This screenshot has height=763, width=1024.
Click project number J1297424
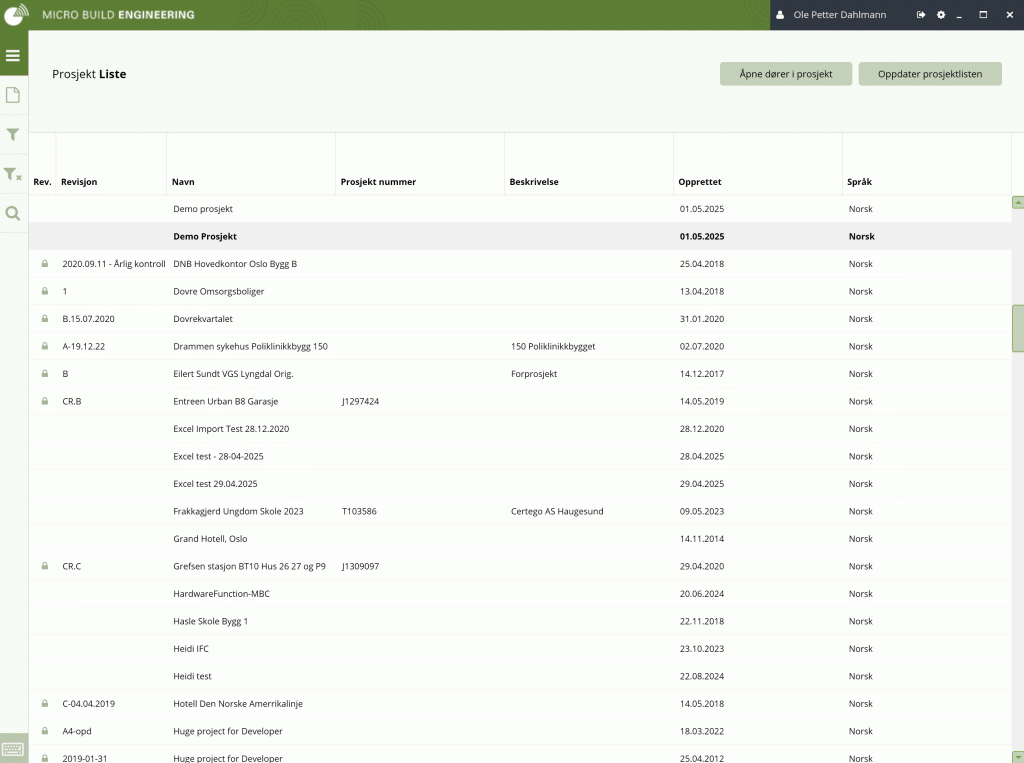[360, 401]
